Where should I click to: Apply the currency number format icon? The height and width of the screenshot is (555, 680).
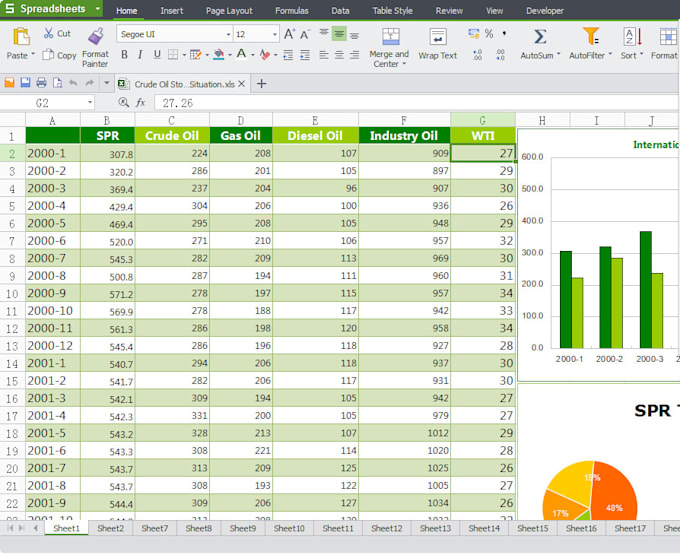tap(474, 33)
